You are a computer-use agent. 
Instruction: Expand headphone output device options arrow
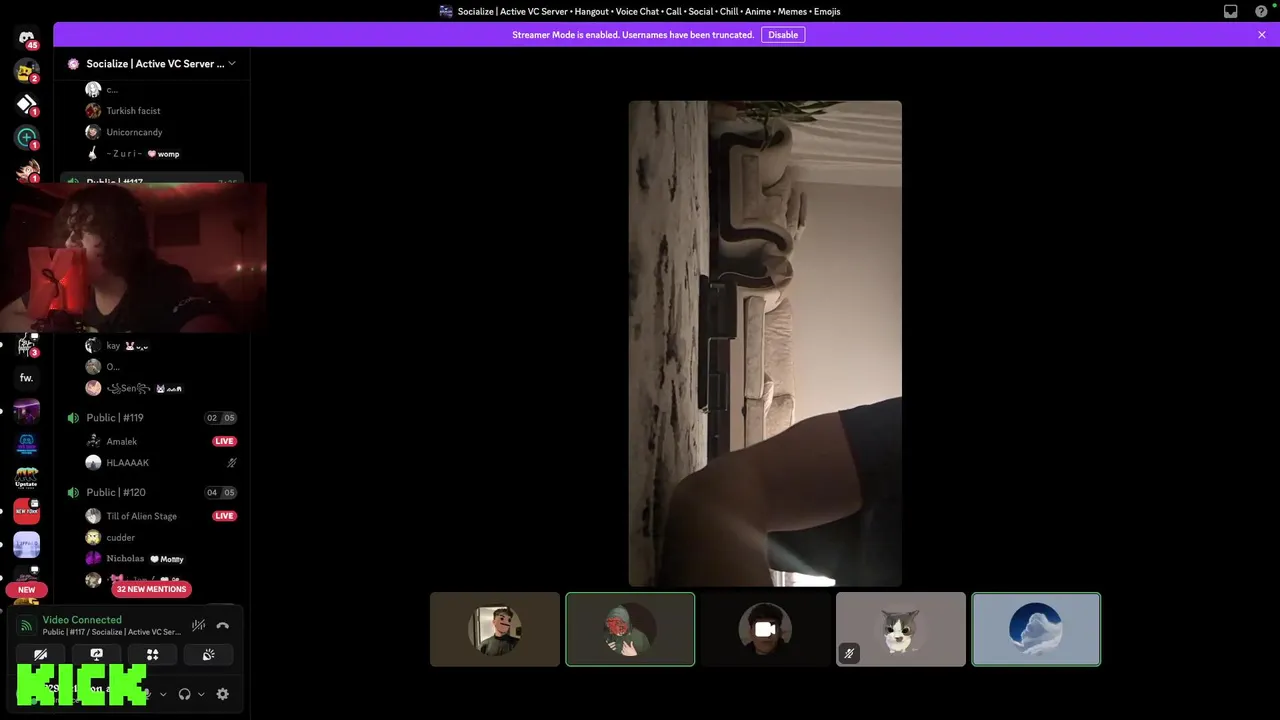pyautogui.click(x=201, y=694)
